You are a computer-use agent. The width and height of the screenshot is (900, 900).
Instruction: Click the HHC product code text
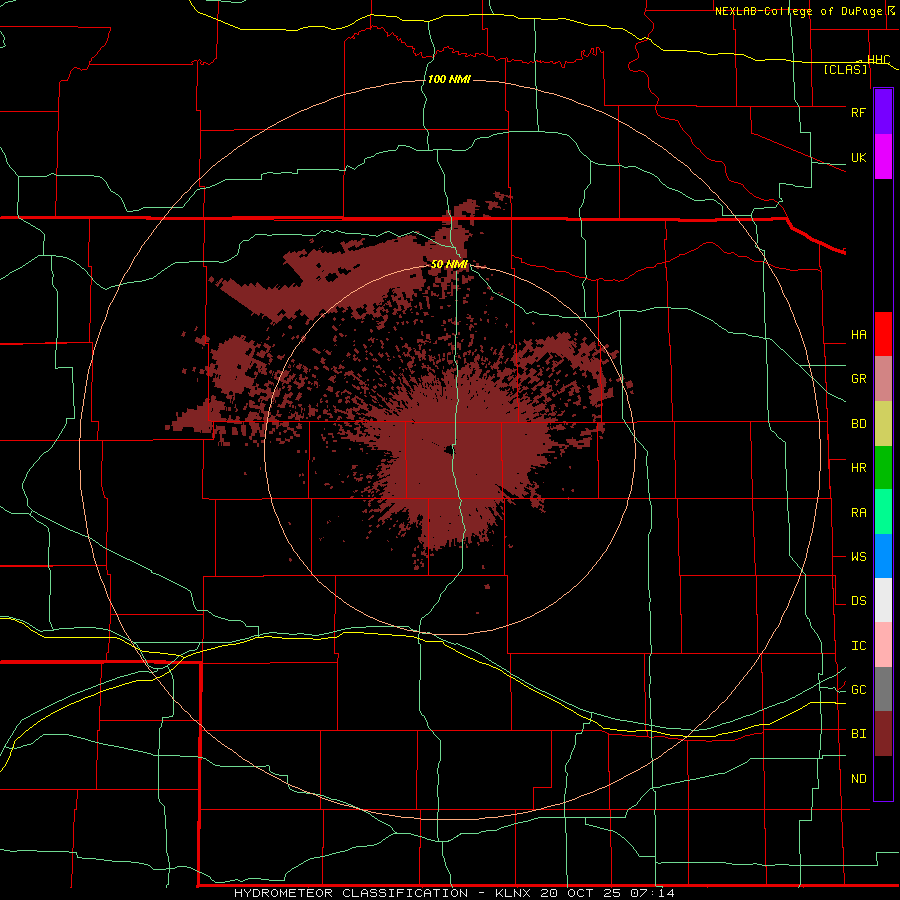pyautogui.click(x=878, y=60)
